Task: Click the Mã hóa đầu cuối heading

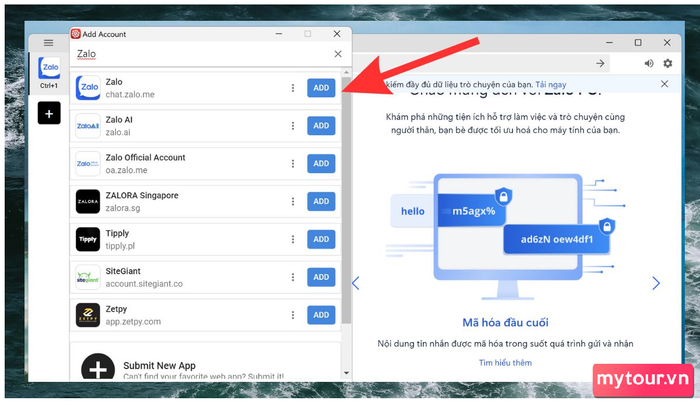Action: 505,322
